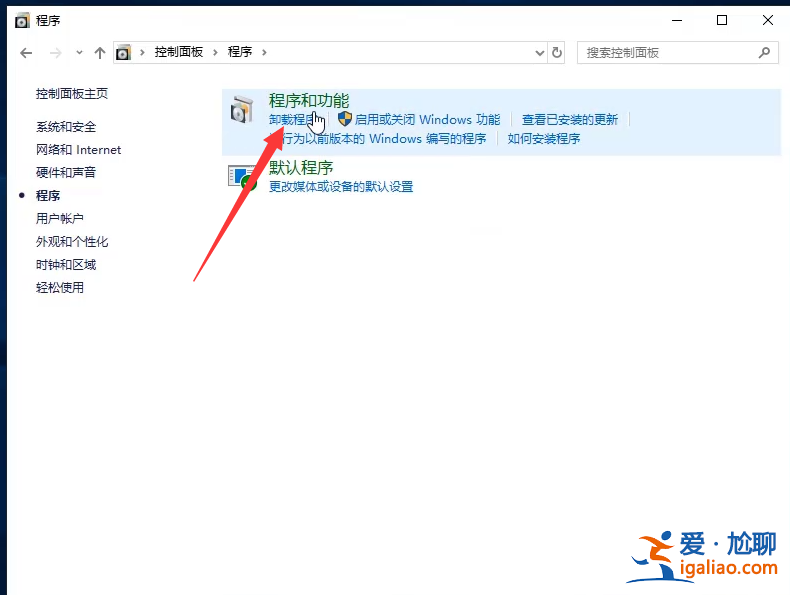
Task: Open 更改媒体或设备的默认设置
Action: click(341, 186)
